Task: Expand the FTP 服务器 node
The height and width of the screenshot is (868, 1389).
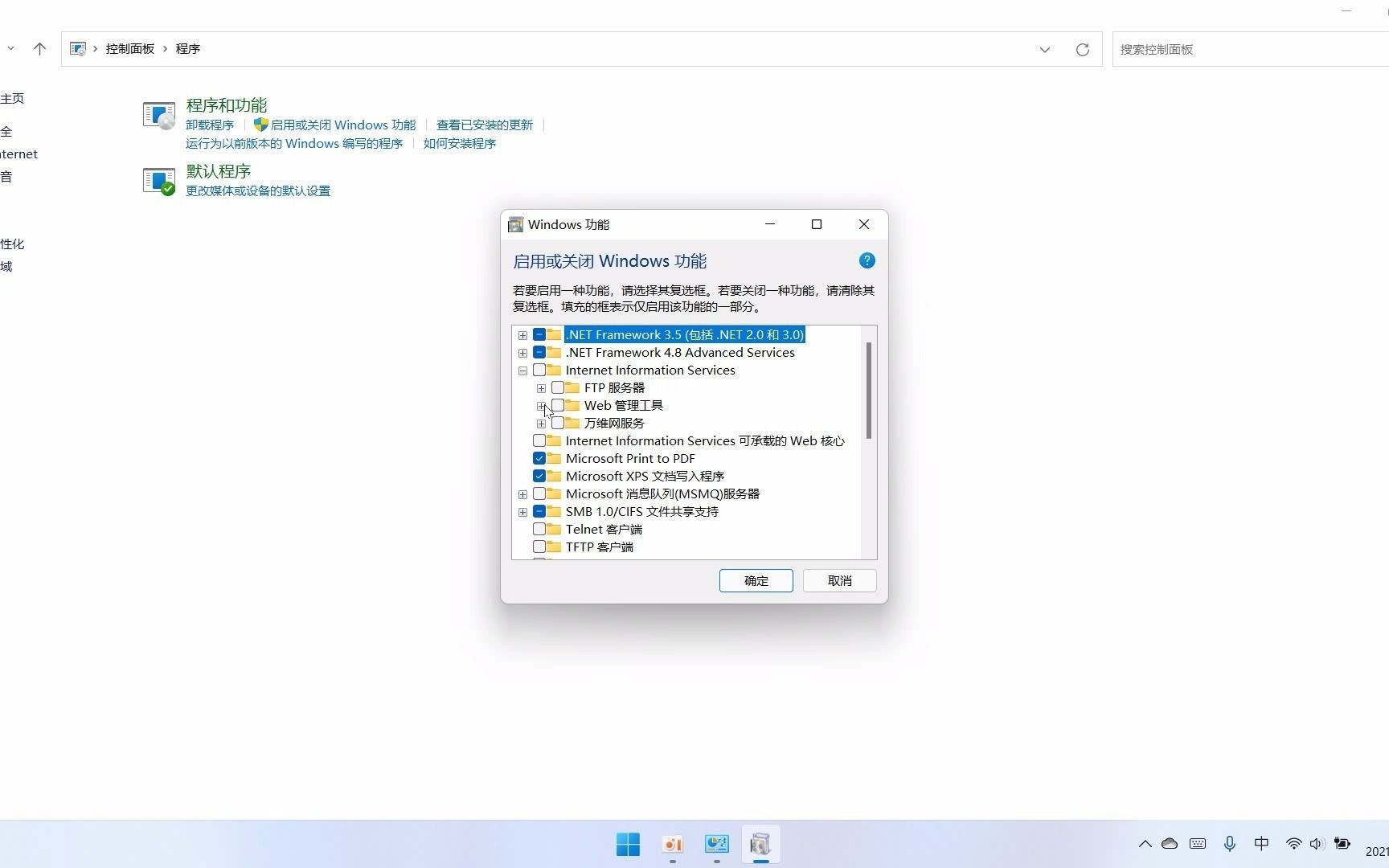Action: coord(541,388)
